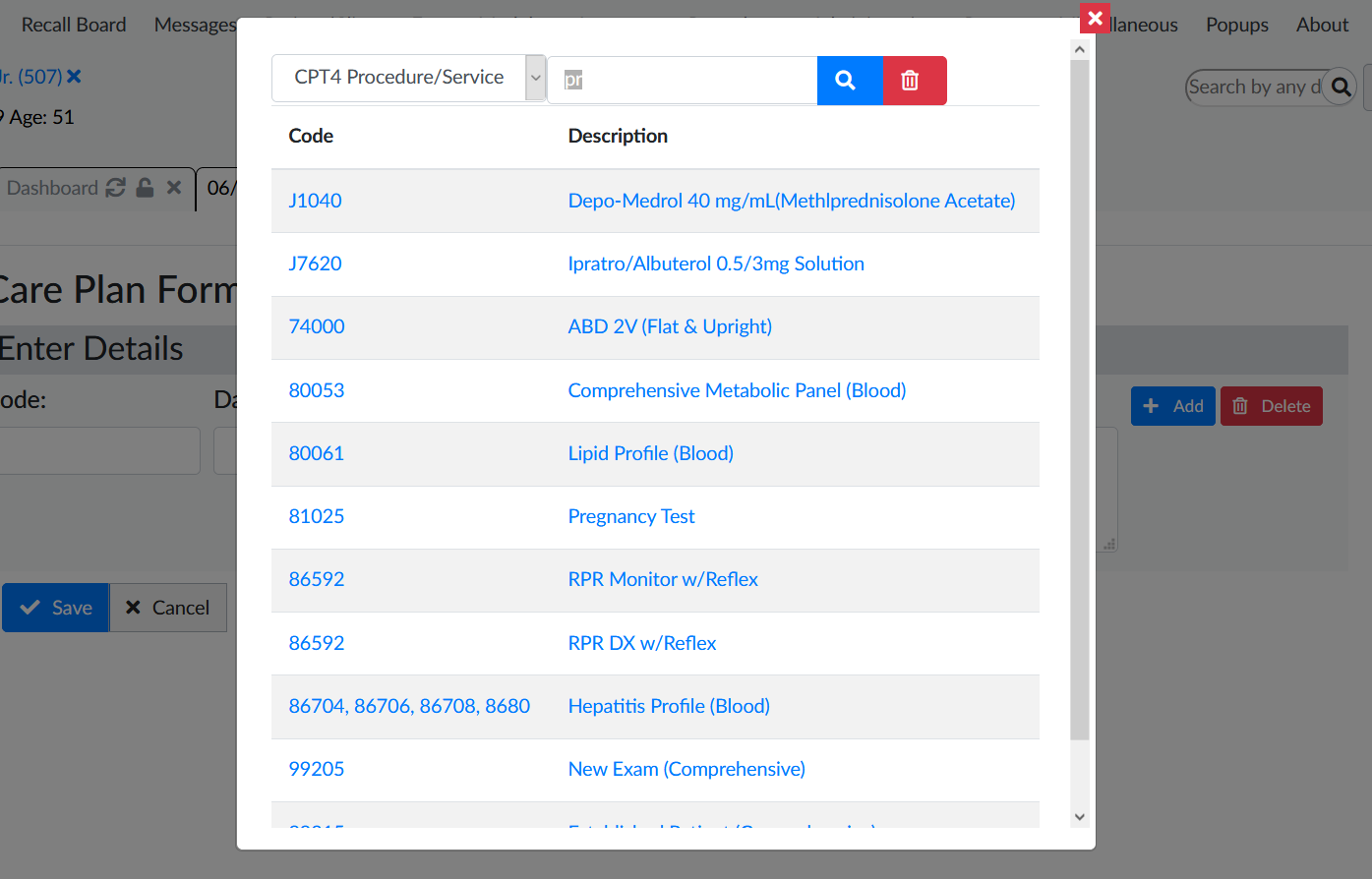
Task: Click the Add button on the form
Action: [1172, 405]
